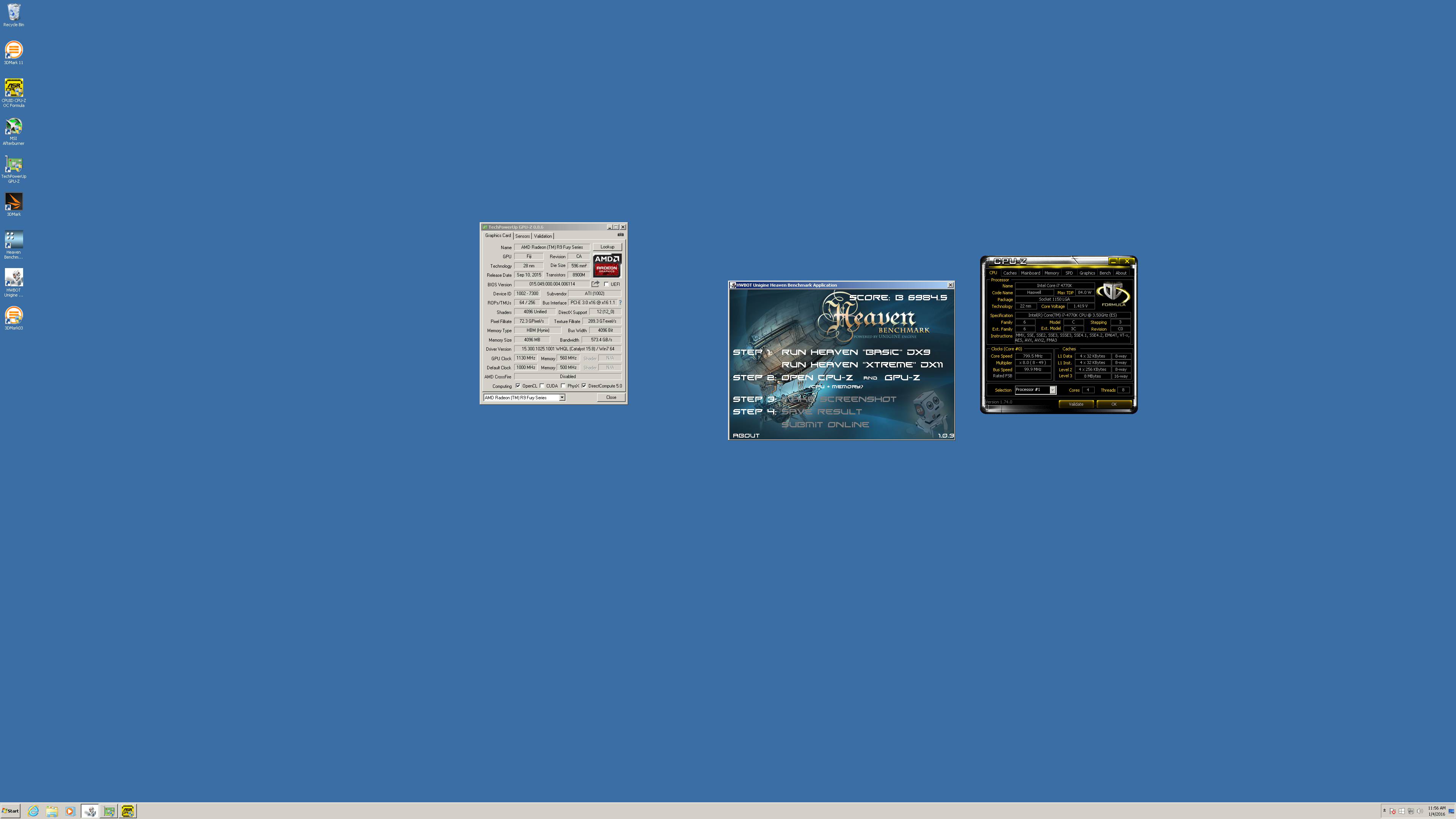Click the Windows logo tray icon

[1402, 812]
